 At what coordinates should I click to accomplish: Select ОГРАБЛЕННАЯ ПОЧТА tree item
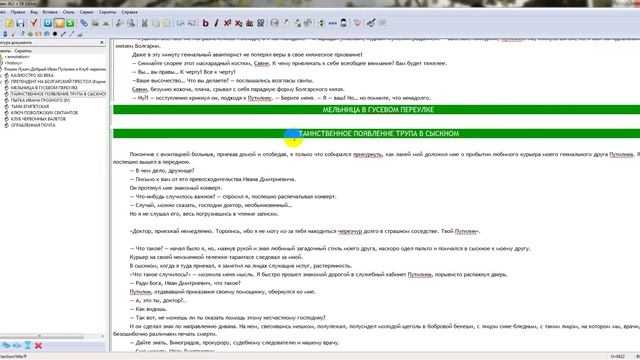coord(33,125)
